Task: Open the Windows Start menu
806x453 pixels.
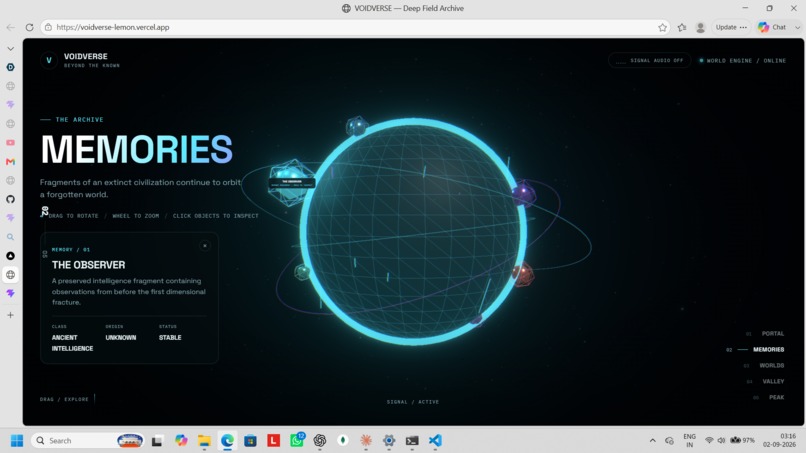Action: point(17,441)
